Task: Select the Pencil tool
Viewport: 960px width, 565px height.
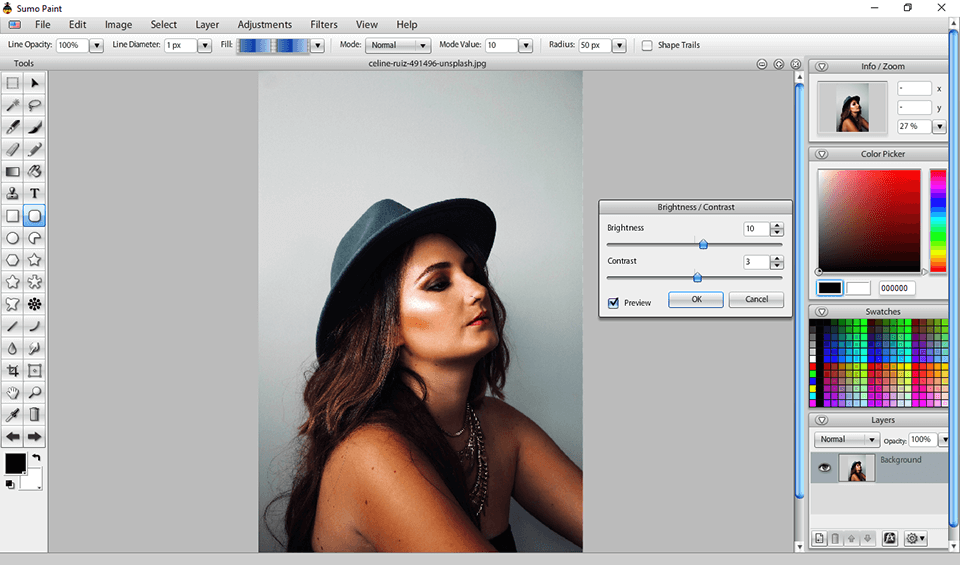Action: pyautogui.click(x=35, y=149)
